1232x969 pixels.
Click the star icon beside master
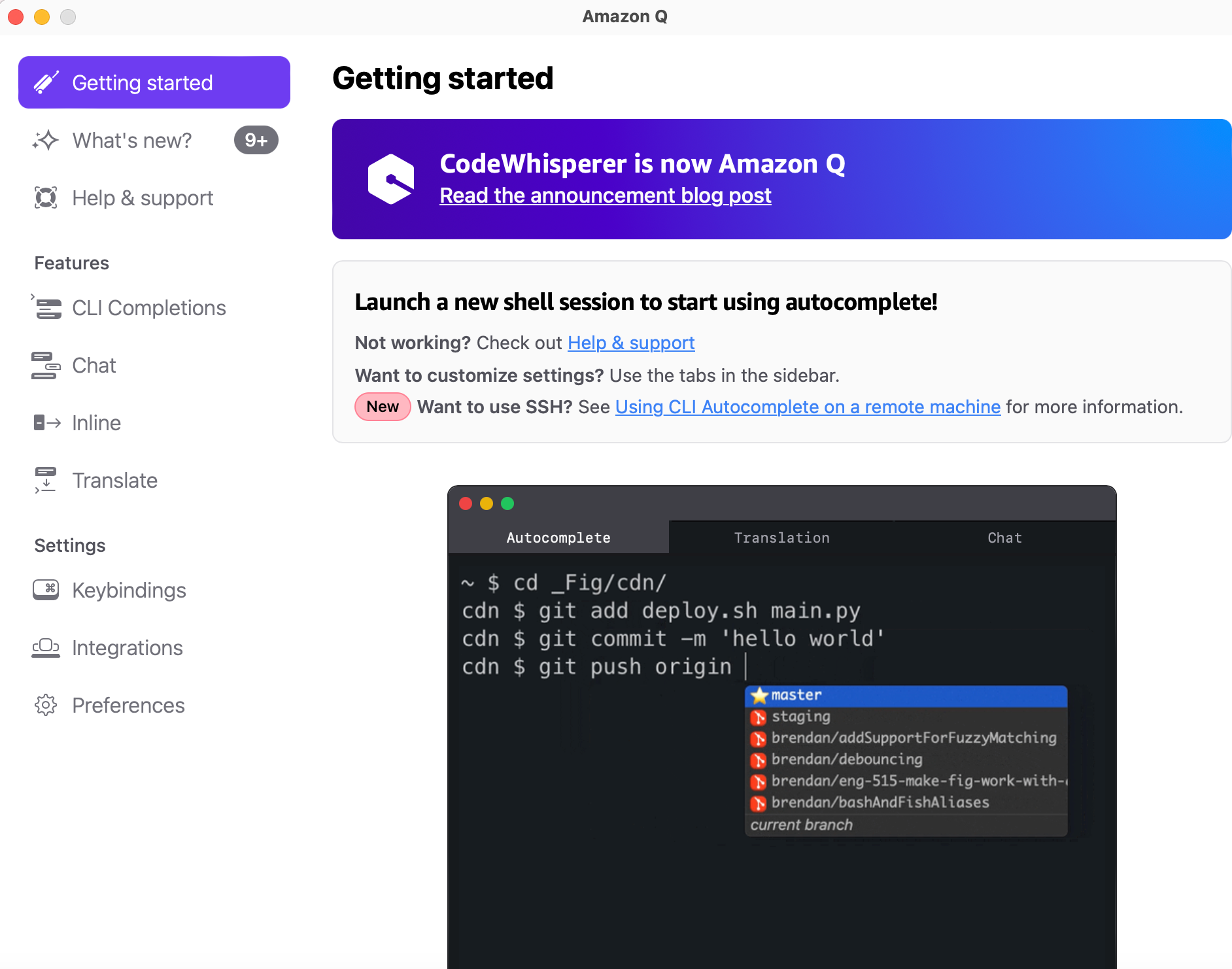tap(759, 695)
